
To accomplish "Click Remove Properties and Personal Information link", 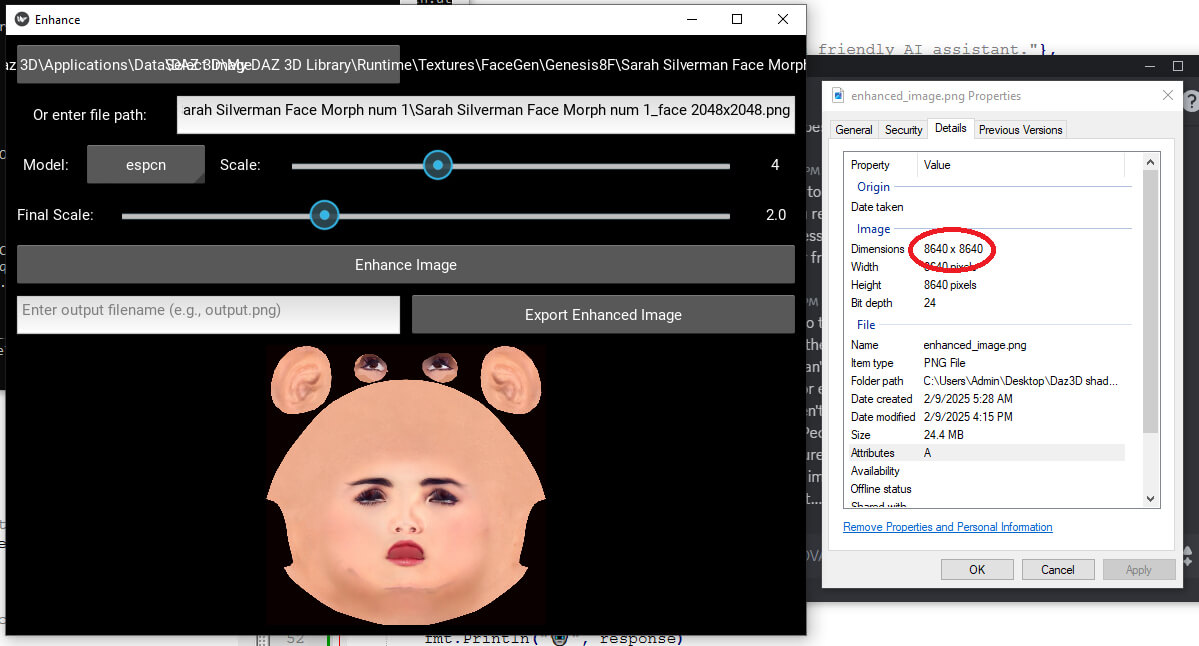I will [947, 527].
